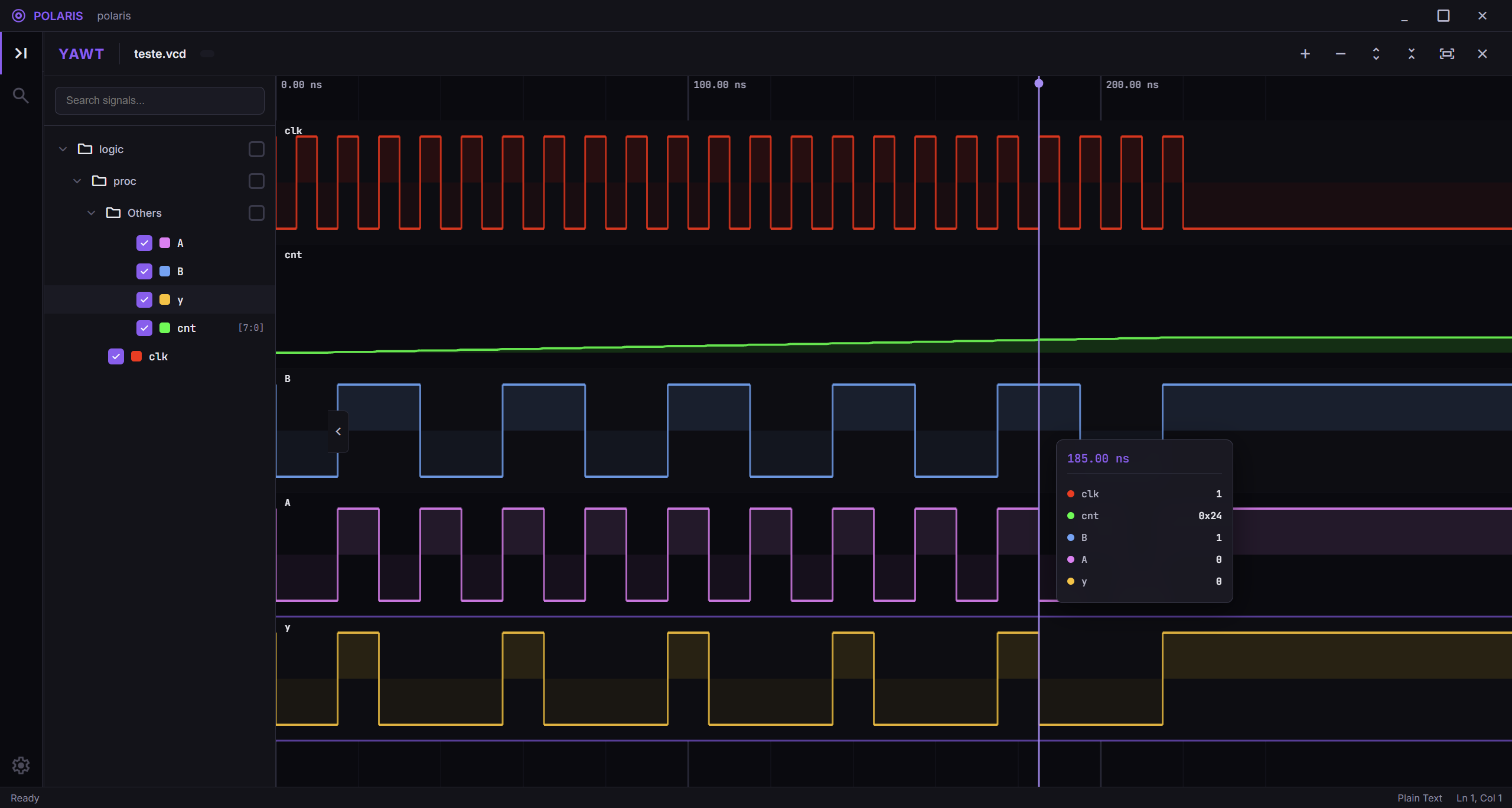Click the cnt waveform row label
This screenshot has height=808, width=1512.
pos(294,255)
